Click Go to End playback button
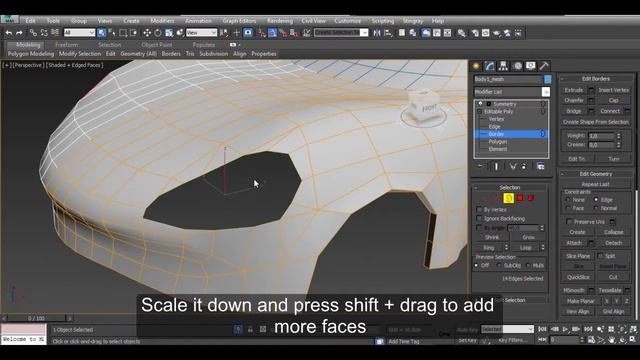 tap(588, 329)
